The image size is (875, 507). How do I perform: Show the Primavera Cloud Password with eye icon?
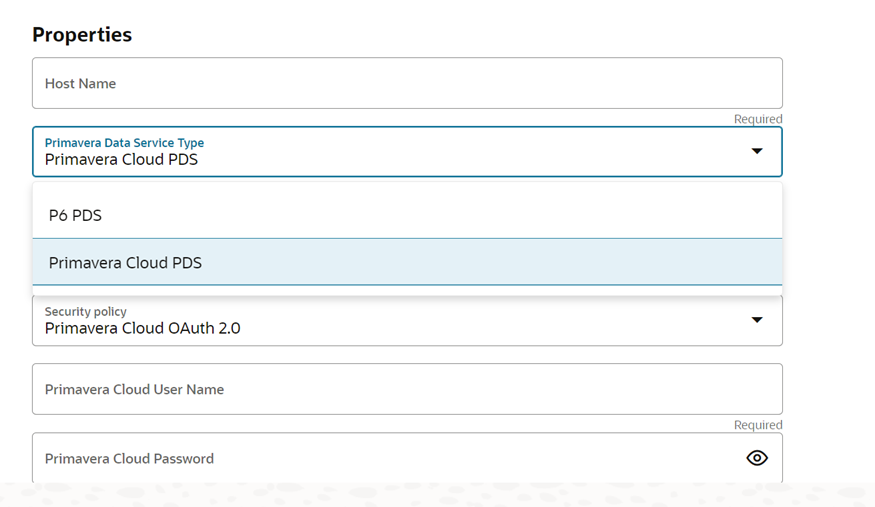click(757, 458)
